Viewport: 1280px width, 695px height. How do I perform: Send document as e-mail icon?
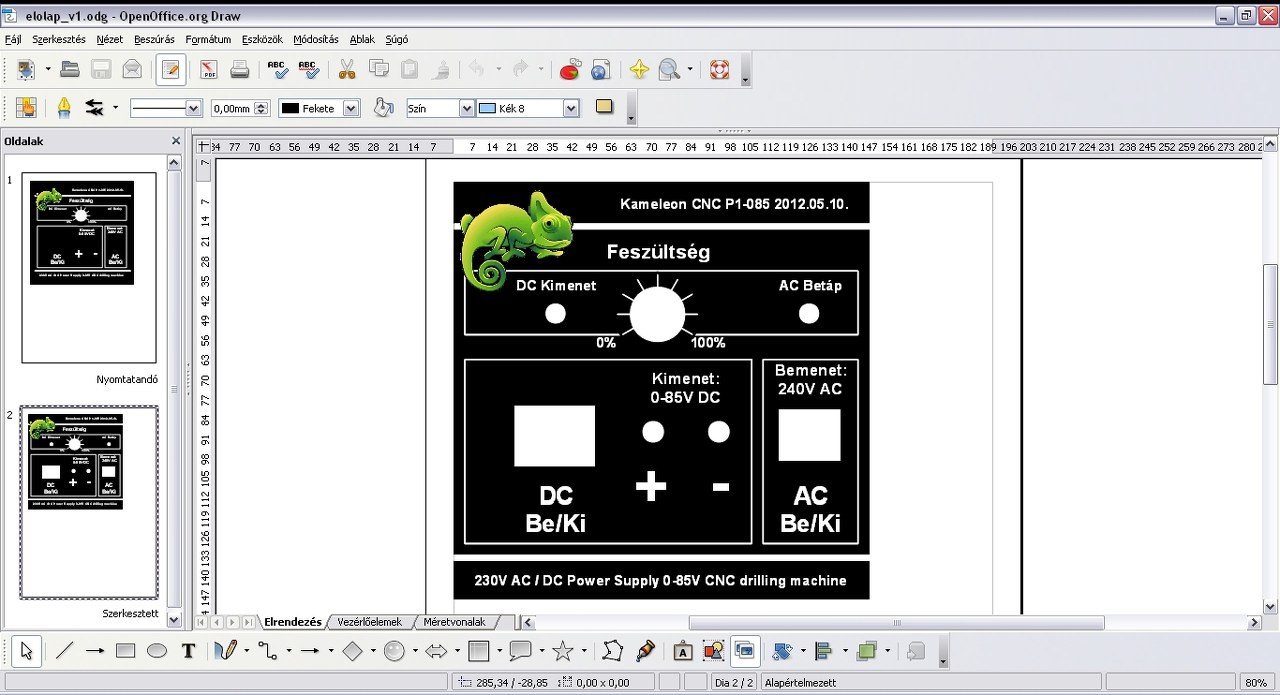click(131, 70)
